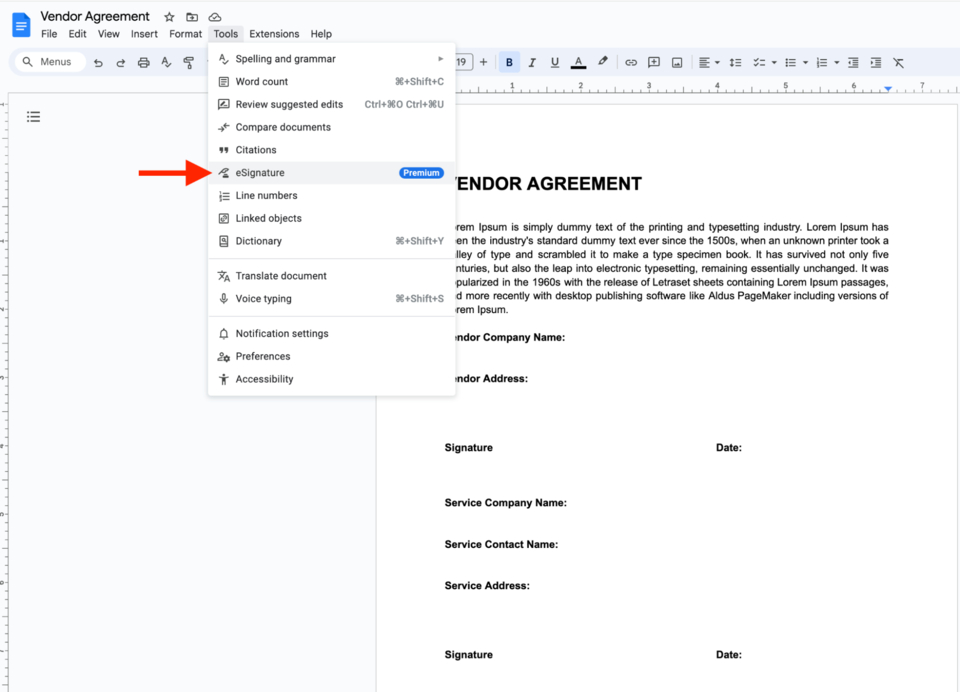The image size is (960, 692).
Task: Click the VENDOR AGREEMENT heading text
Action: tap(549, 184)
